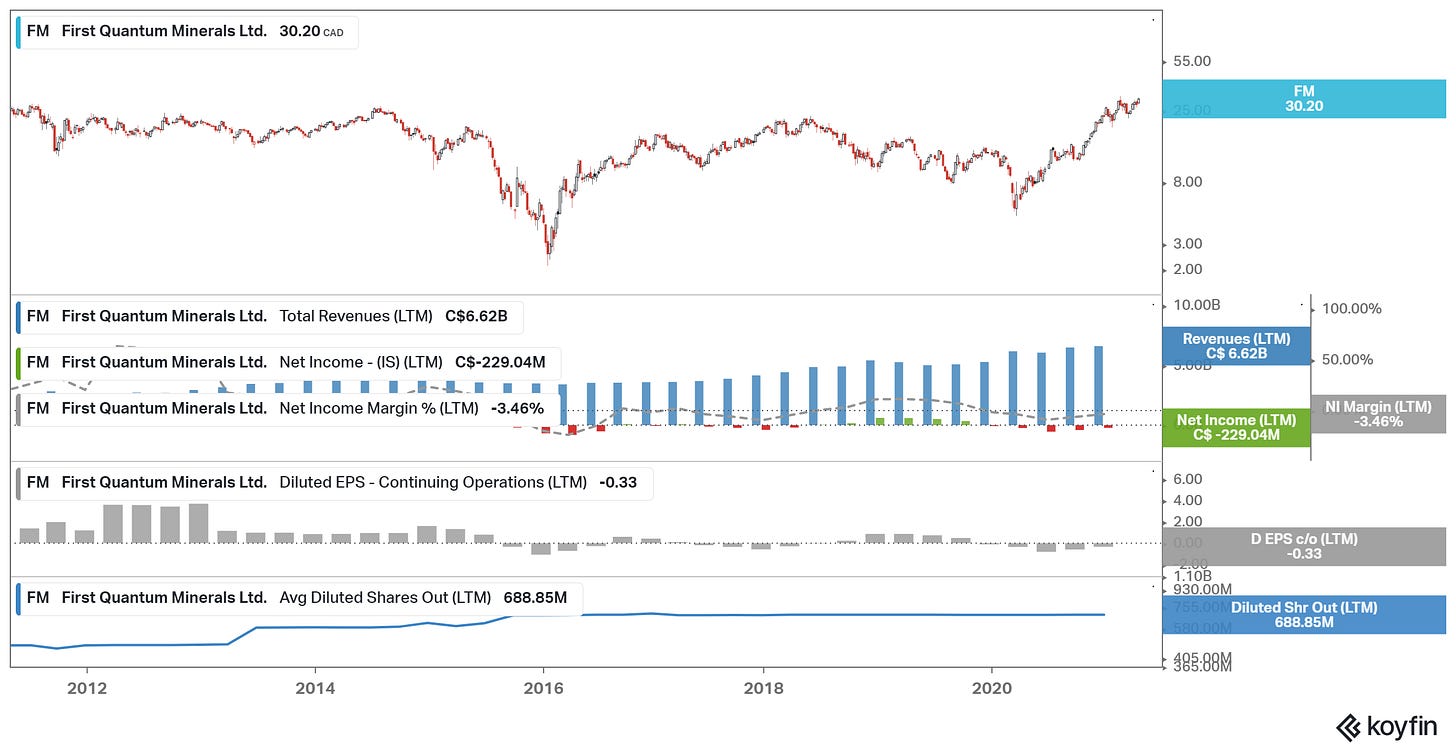This screenshot has height=752, width=1456.
Task: Click the 6.00 EPS axis value
Action: [1188, 480]
